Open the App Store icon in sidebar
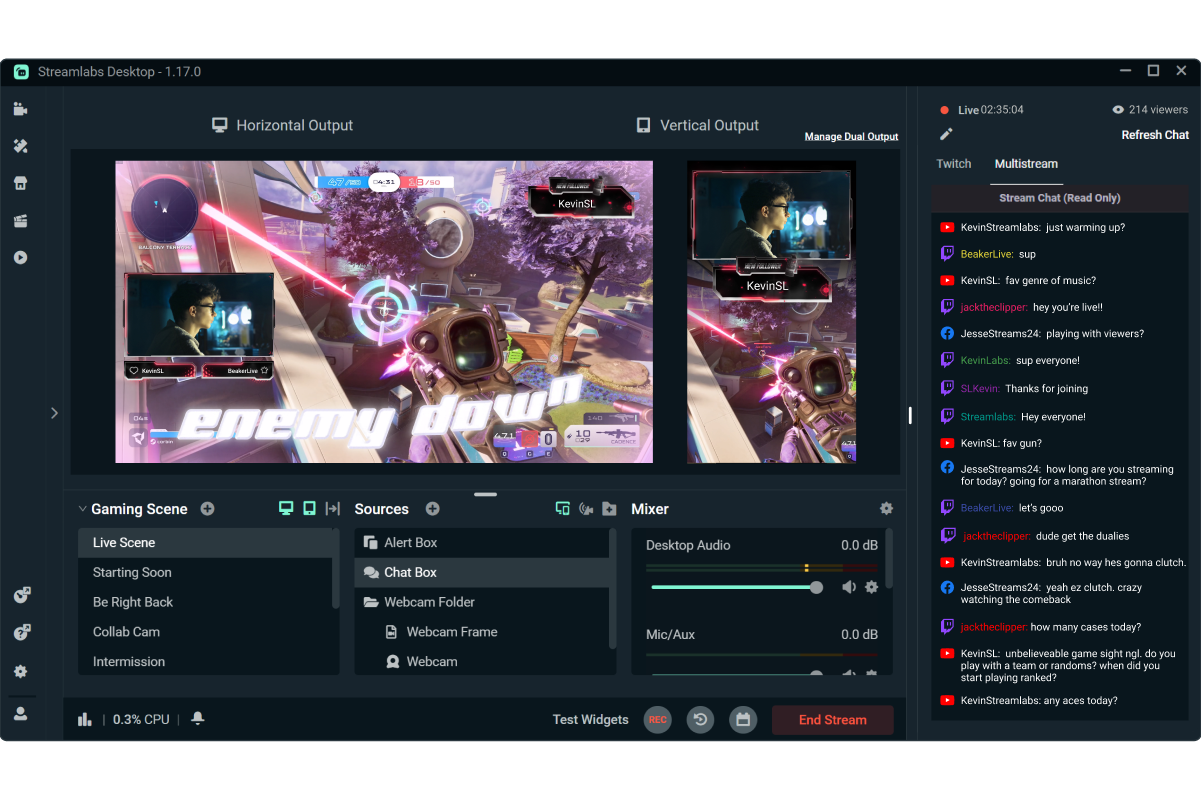 (x=20, y=183)
